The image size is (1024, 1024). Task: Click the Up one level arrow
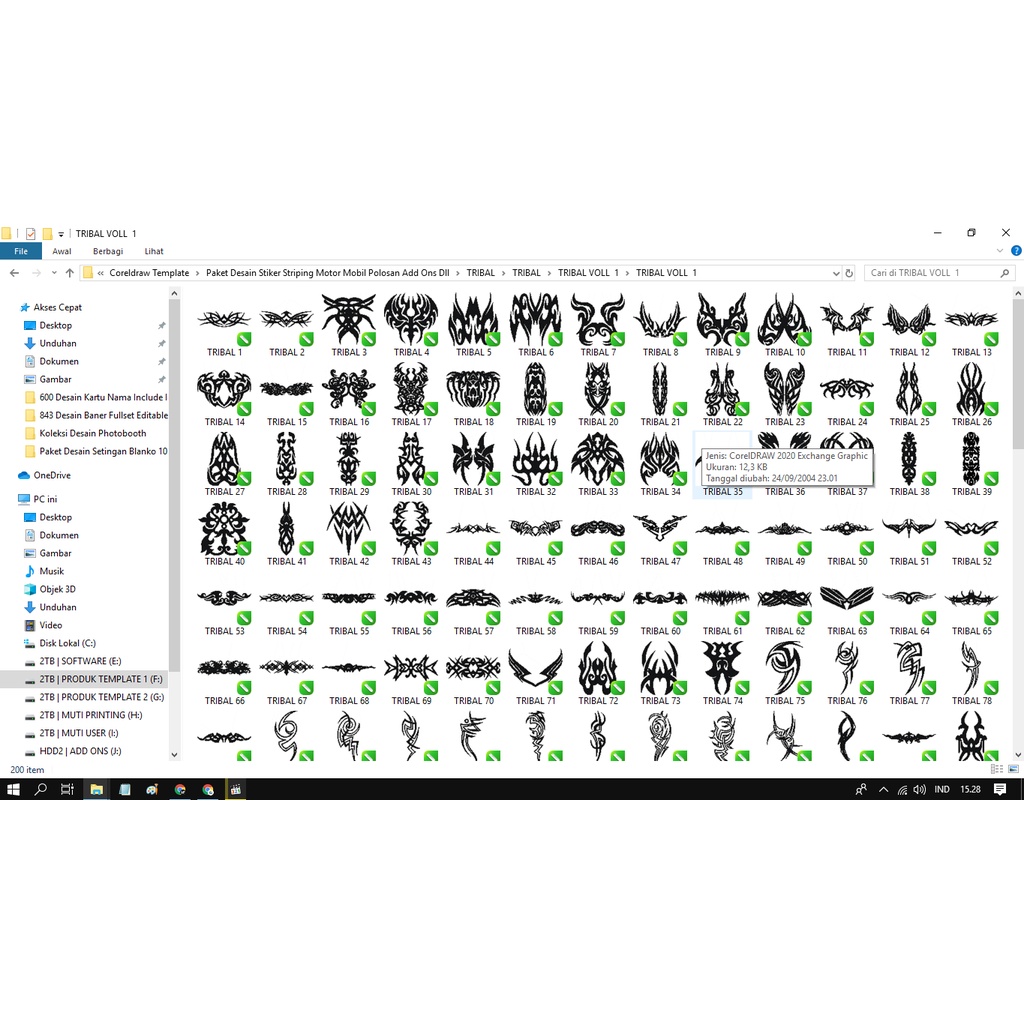click(69, 273)
